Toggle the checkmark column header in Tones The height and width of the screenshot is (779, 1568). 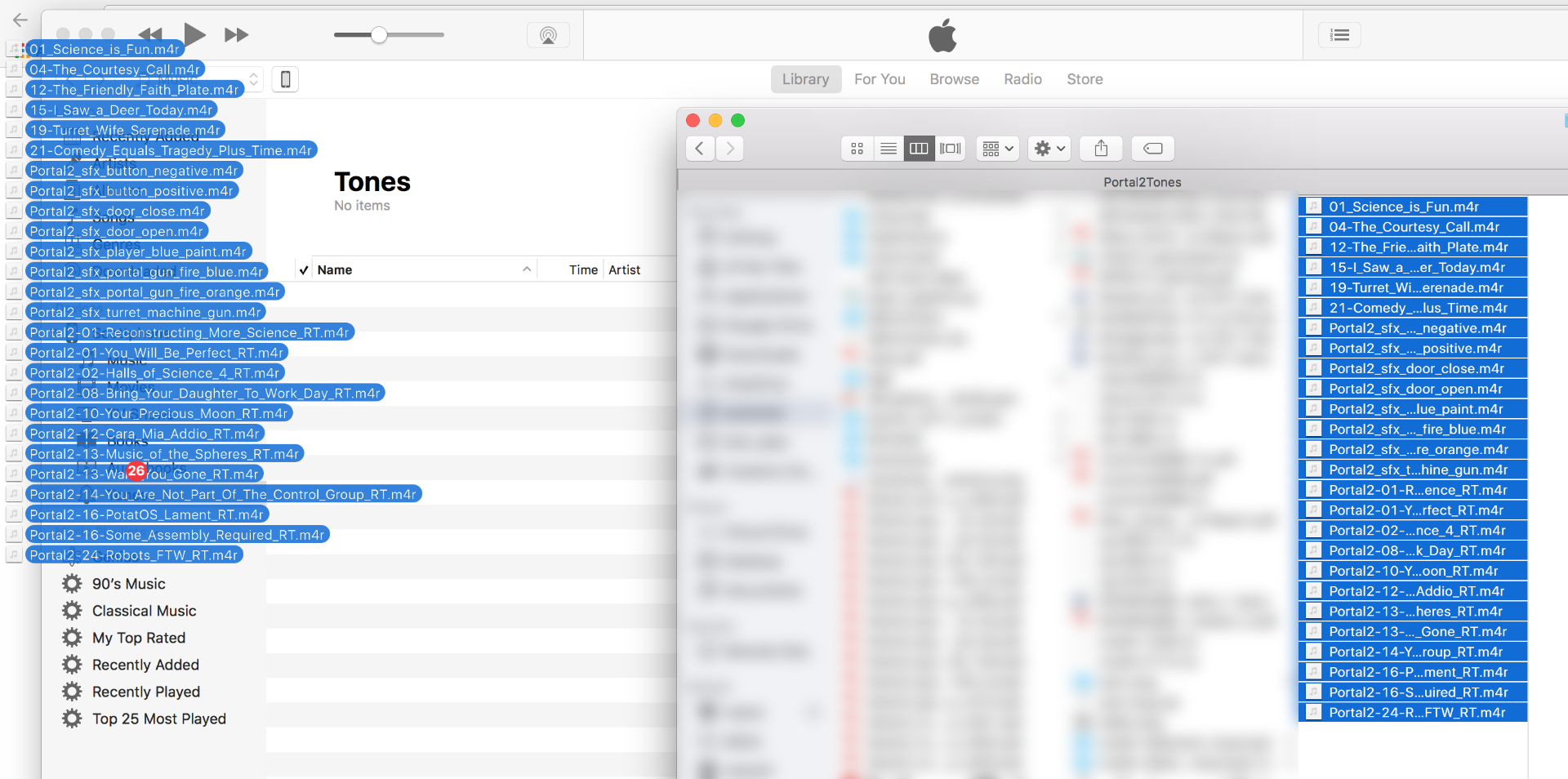pos(303,270)
